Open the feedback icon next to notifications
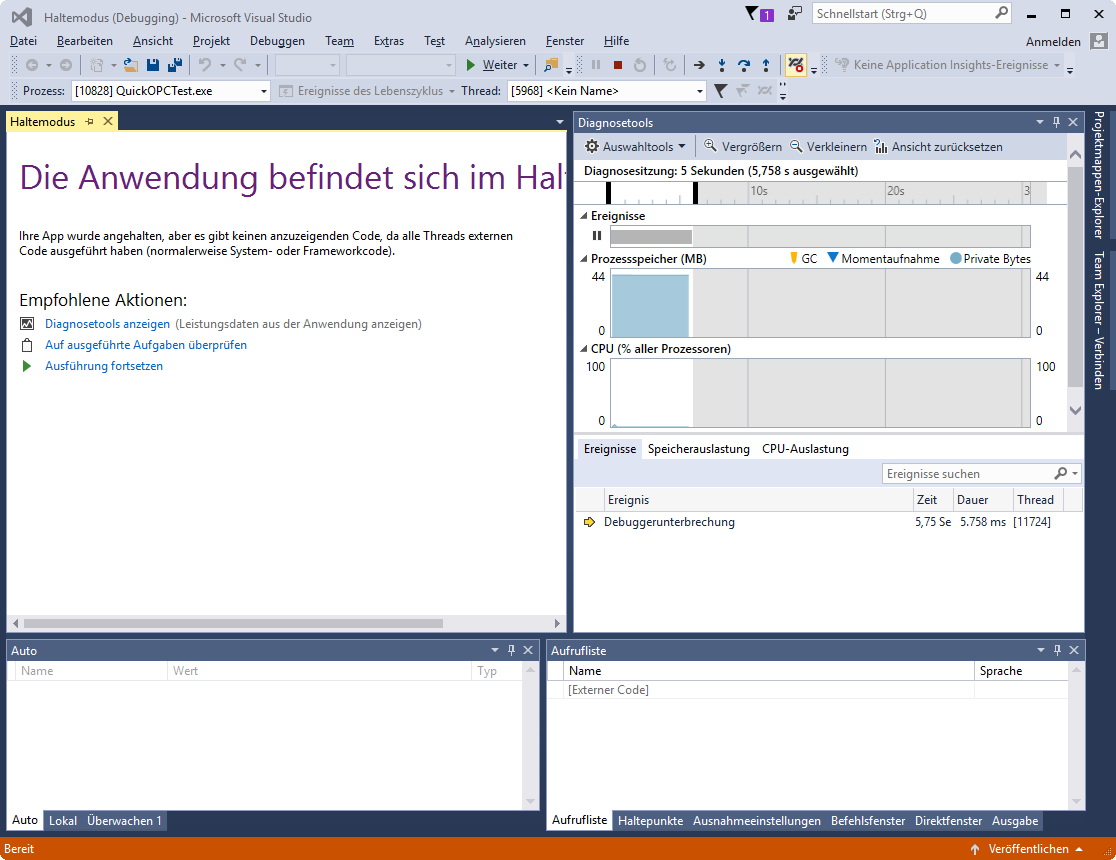1116x860 pixels. coord(794,14)
